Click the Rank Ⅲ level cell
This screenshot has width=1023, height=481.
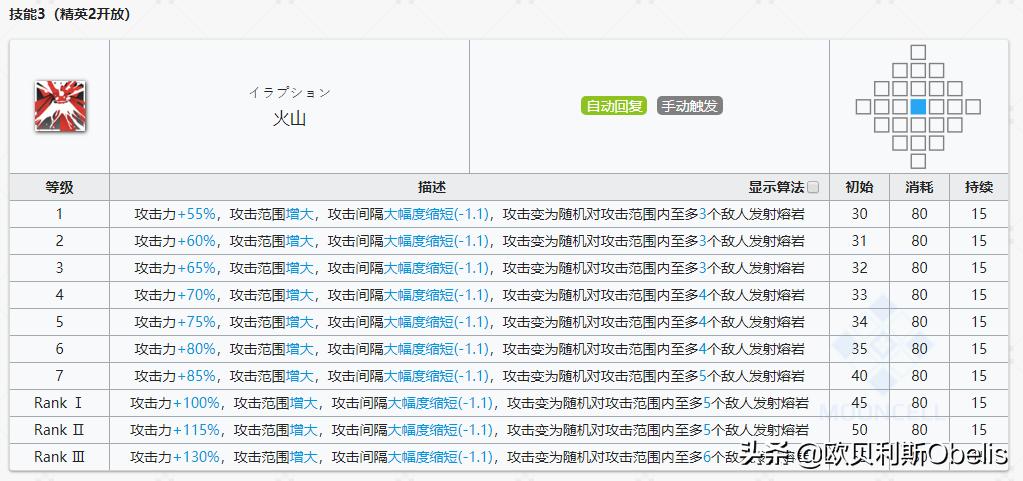point(59,458)
